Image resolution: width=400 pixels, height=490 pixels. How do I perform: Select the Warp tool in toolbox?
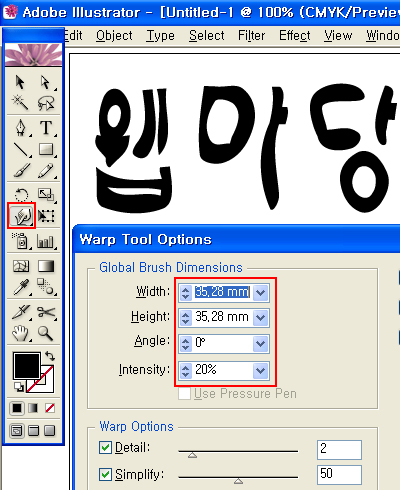tap(21, 216)
